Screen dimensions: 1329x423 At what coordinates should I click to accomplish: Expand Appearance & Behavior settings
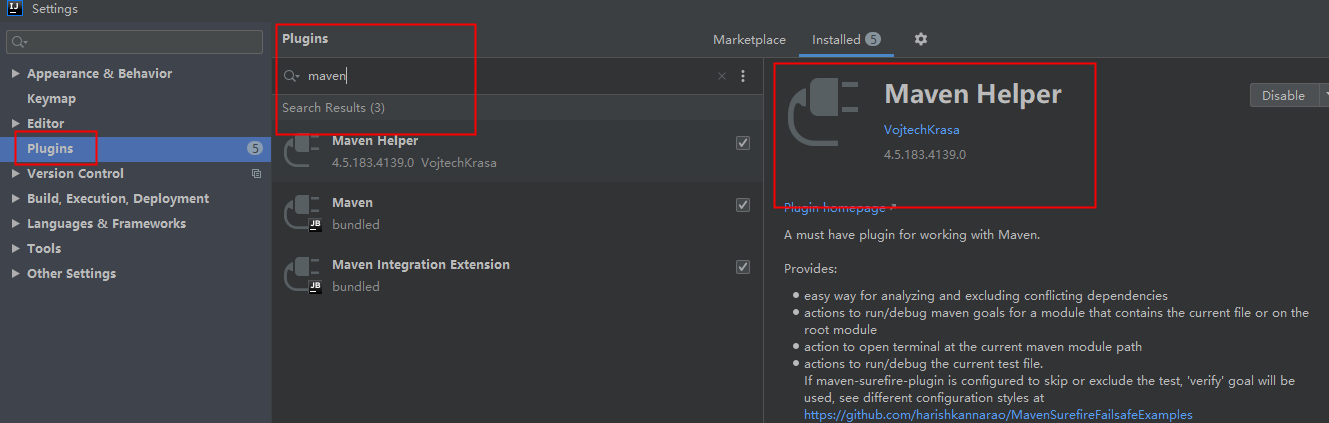coord(15,74)
